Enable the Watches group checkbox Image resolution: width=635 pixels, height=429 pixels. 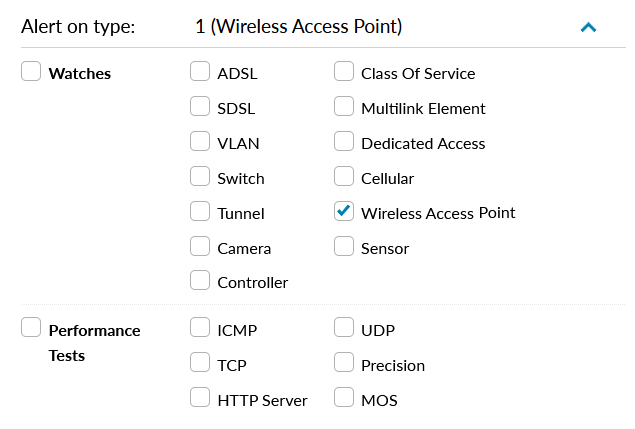pyautogui.click(x=31, y=72)
